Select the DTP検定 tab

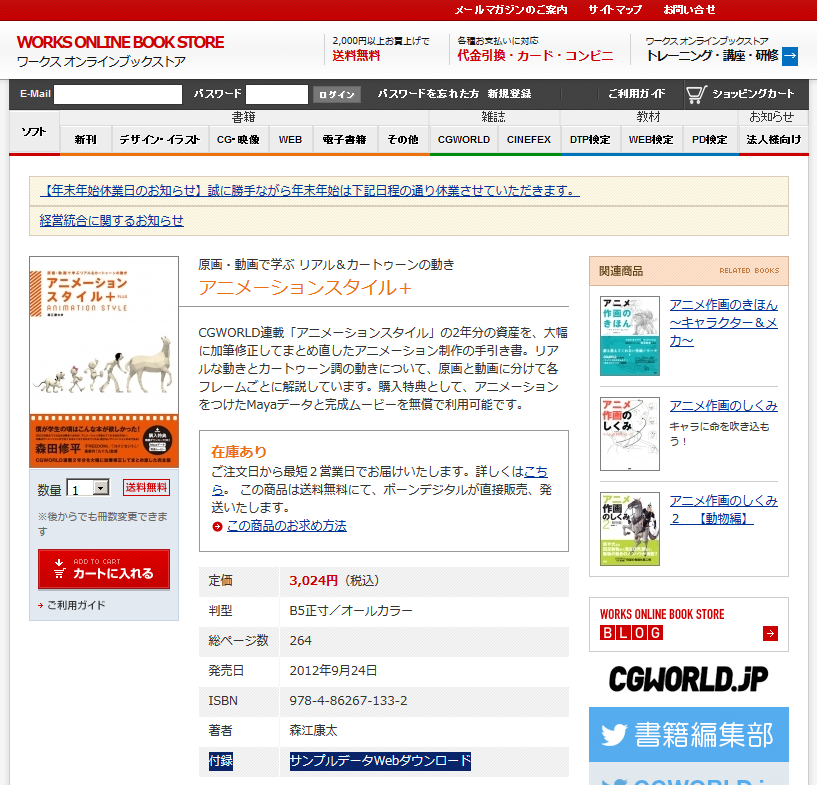tap(590, 140)
